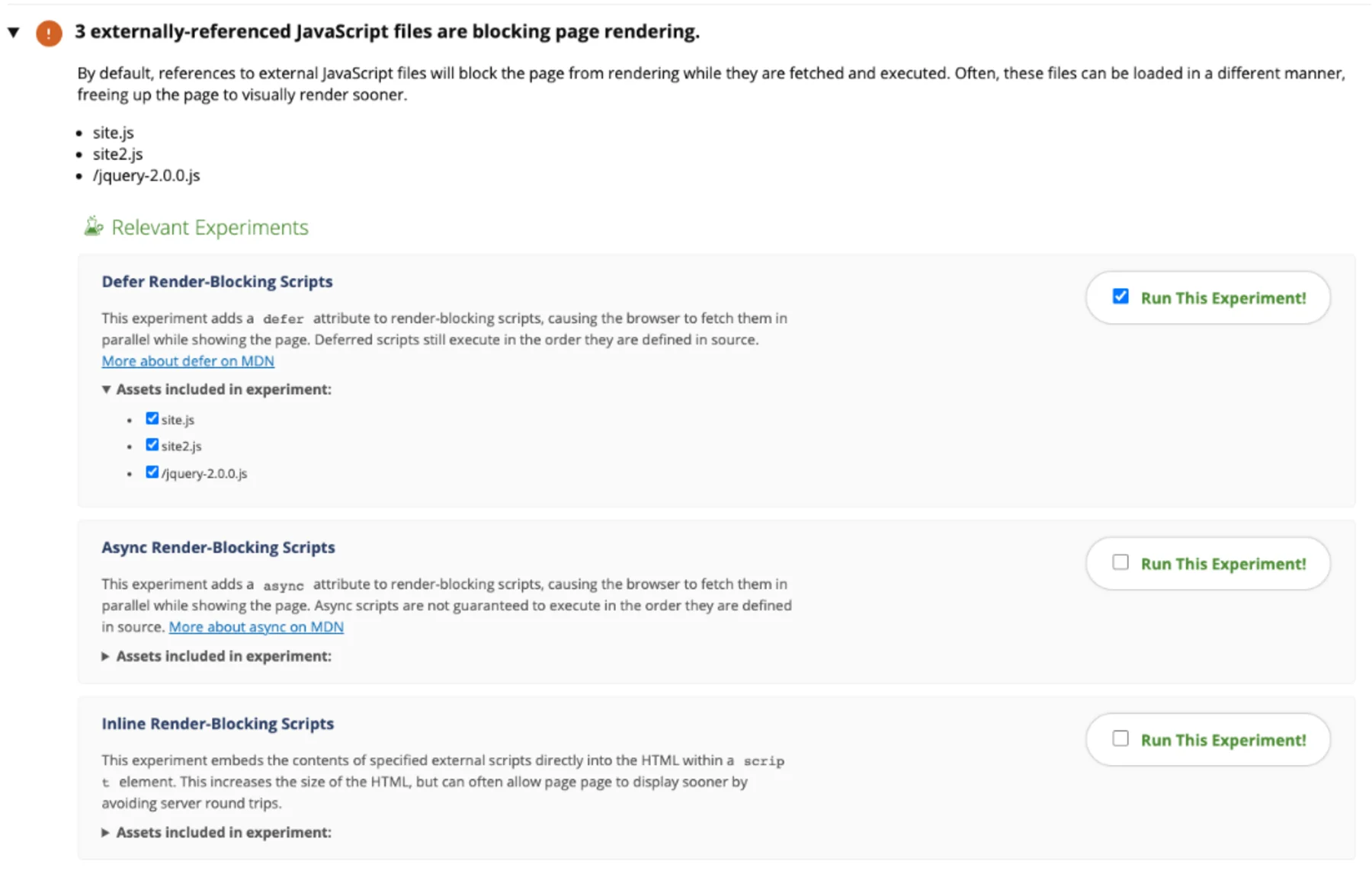
Task: Uncheck /jquery-2.0.0.js asset in Defer experiment
Action: point(152,471)
